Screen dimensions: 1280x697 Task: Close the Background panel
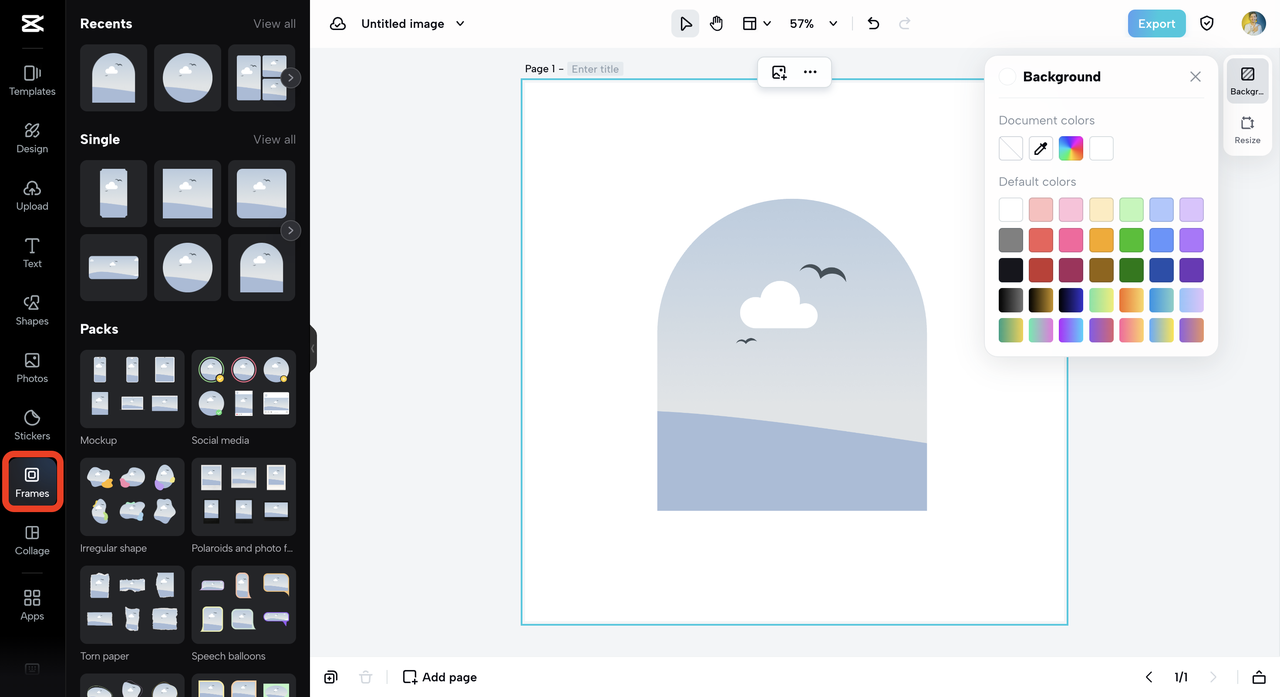coord(1195,77)
